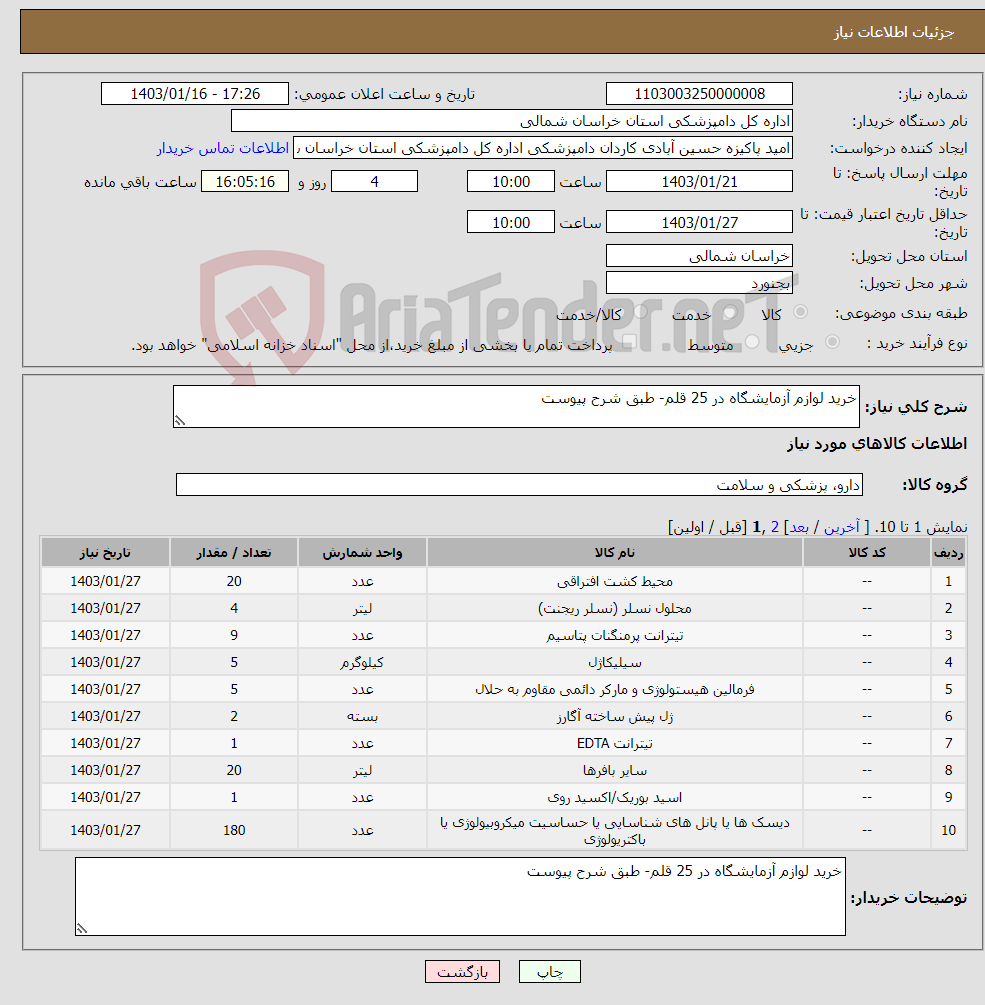Click the توضیحات خریدار text area

click(460, 896)
